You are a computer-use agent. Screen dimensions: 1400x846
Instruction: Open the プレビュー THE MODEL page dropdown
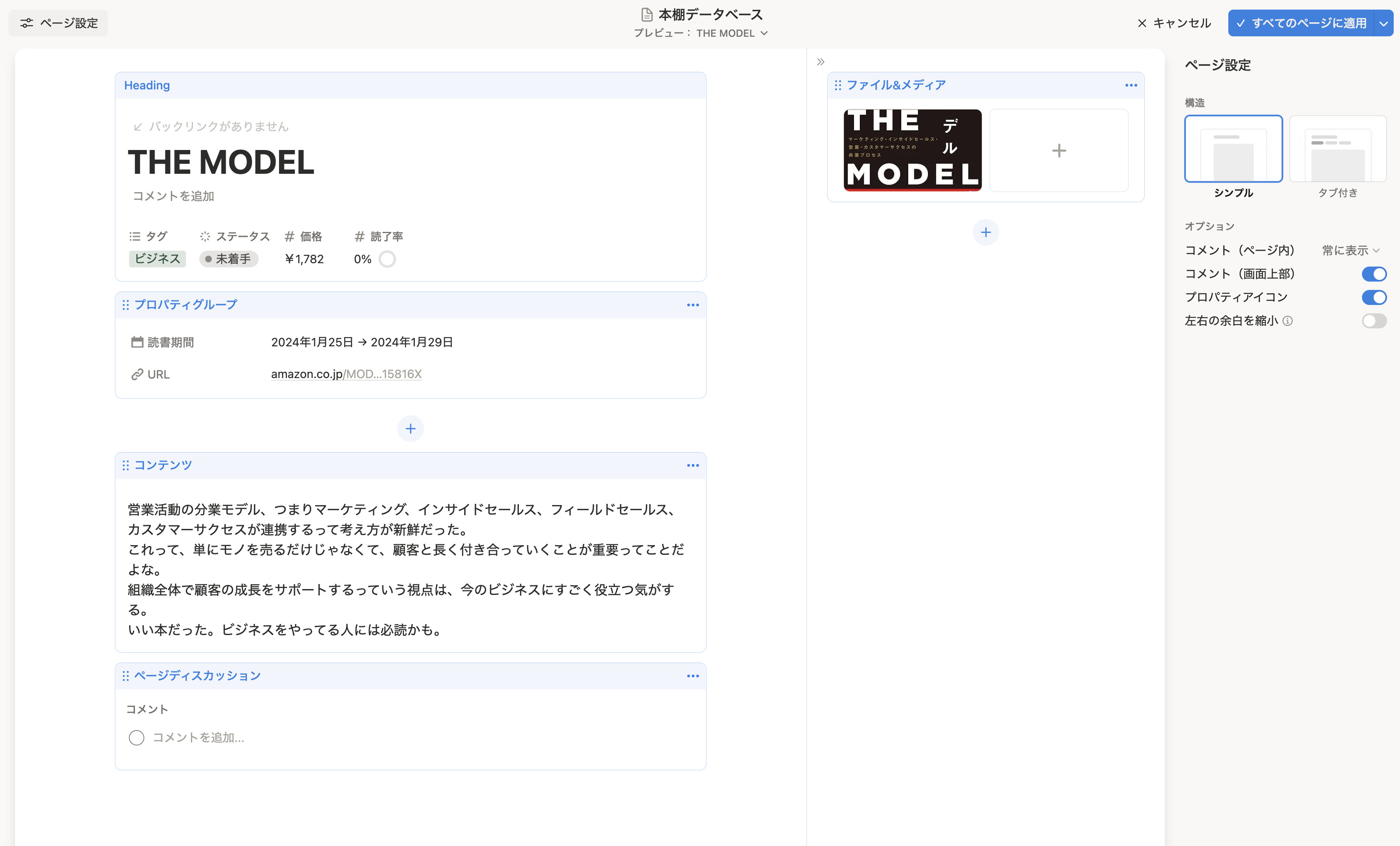[732, 33]
